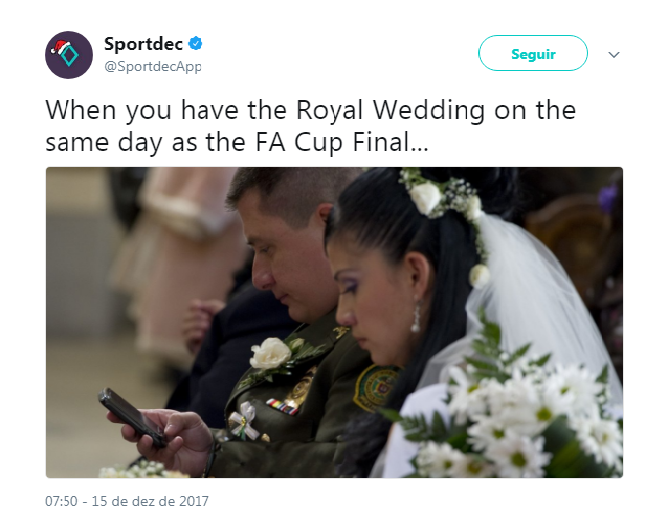
Task: Follow Sportdec with the Seguir button
Action: 533,53
